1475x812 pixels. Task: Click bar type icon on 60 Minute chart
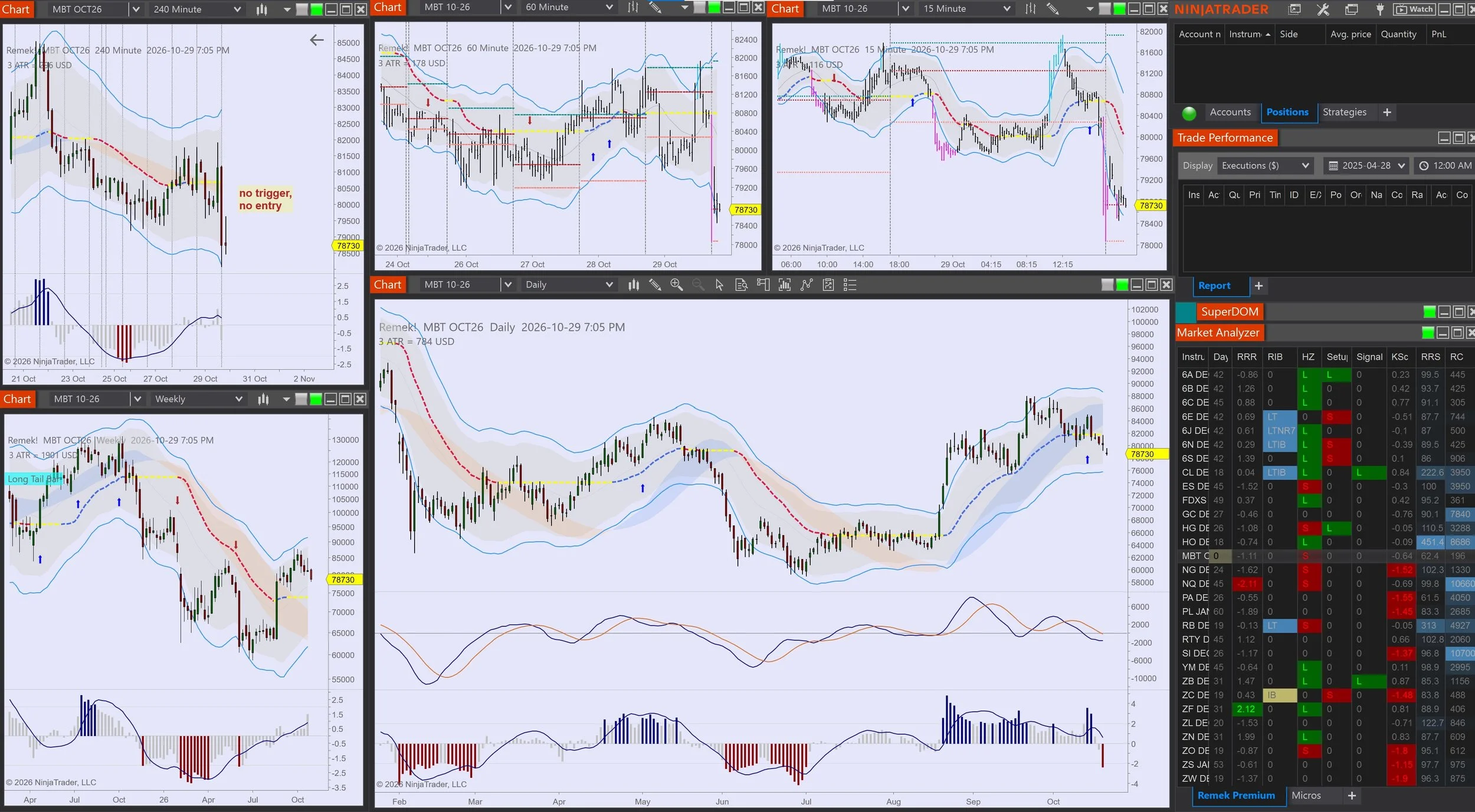point(633,8)
